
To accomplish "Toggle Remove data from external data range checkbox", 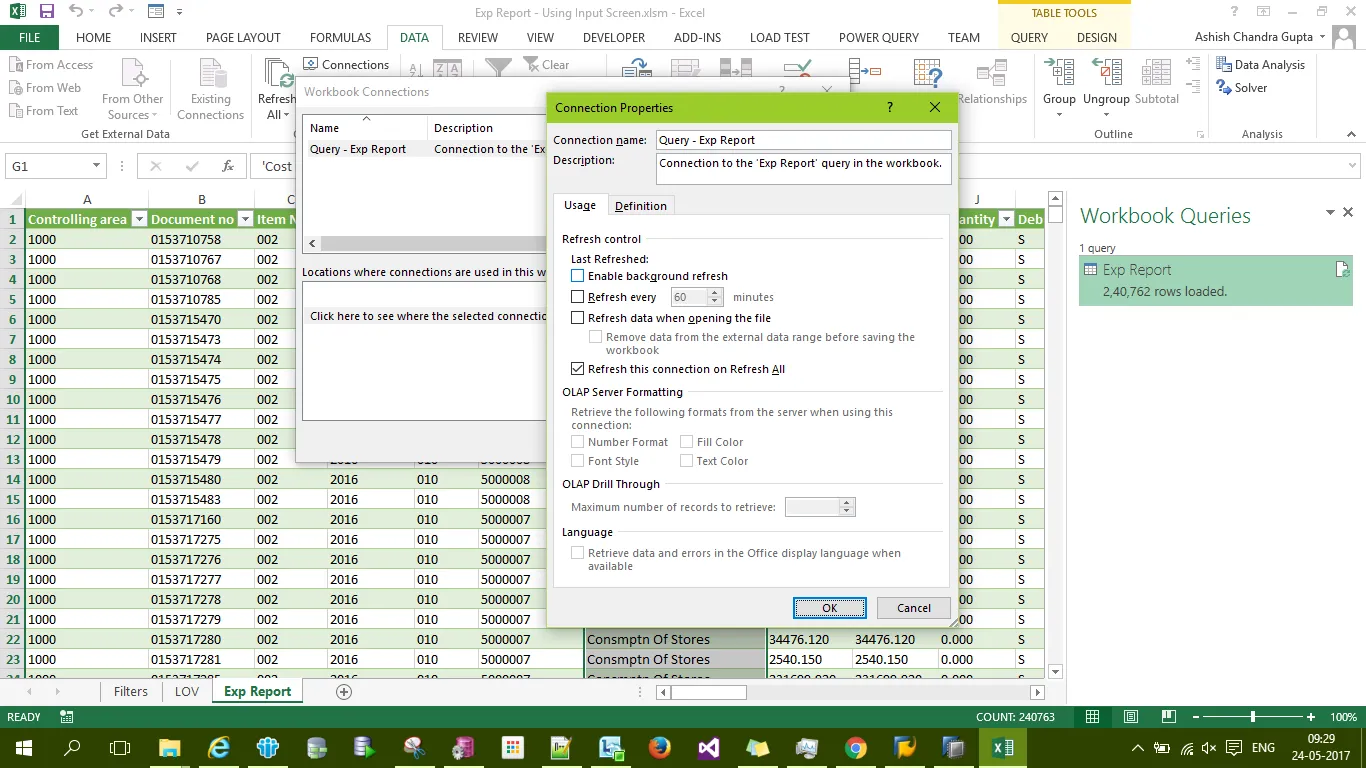I will point(596,338).
